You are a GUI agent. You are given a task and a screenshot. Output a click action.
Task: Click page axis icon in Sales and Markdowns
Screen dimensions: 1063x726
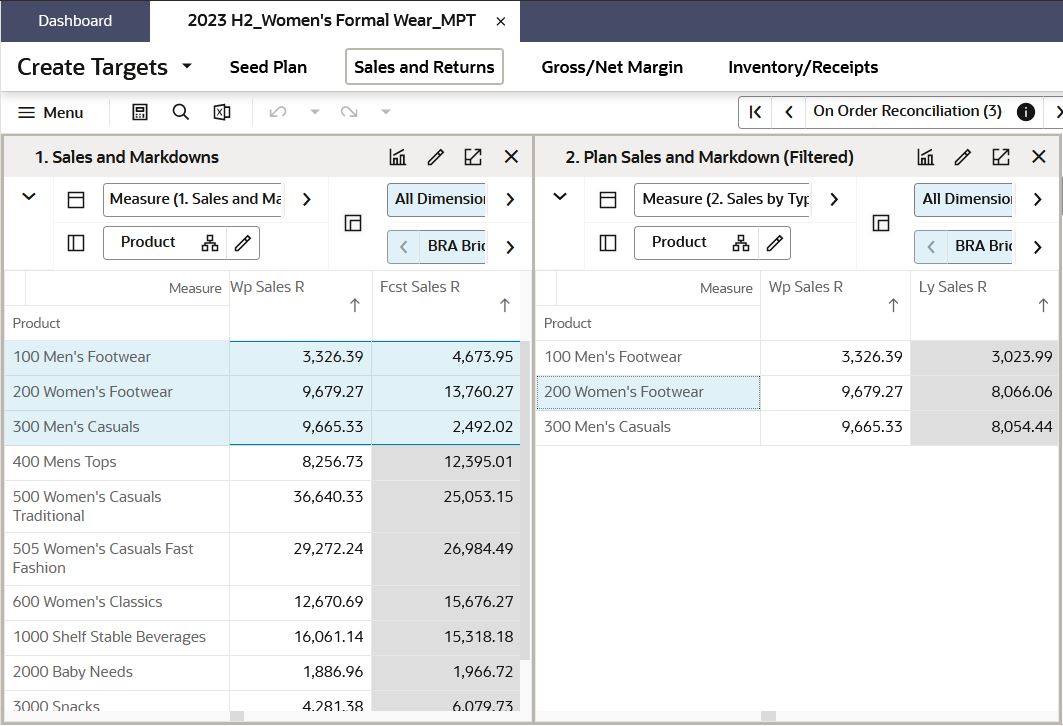(x=353, y=223)
